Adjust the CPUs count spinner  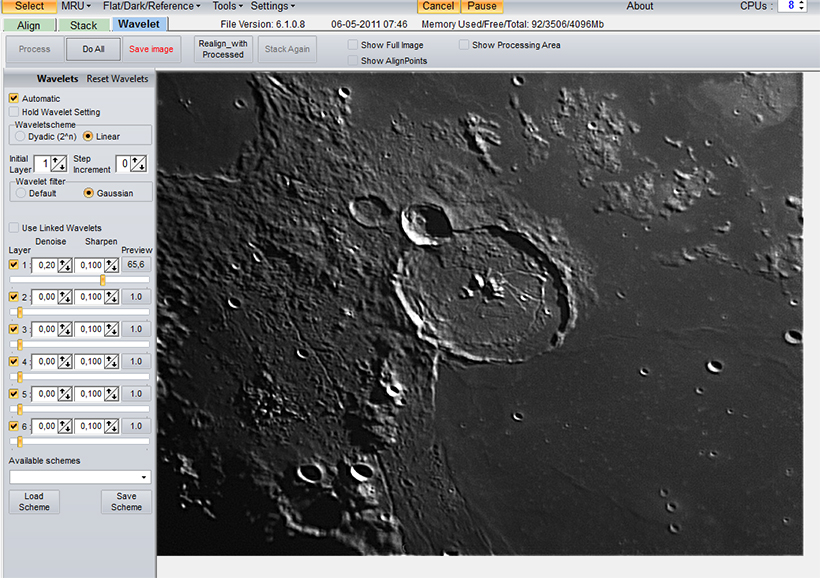[801, 6]
